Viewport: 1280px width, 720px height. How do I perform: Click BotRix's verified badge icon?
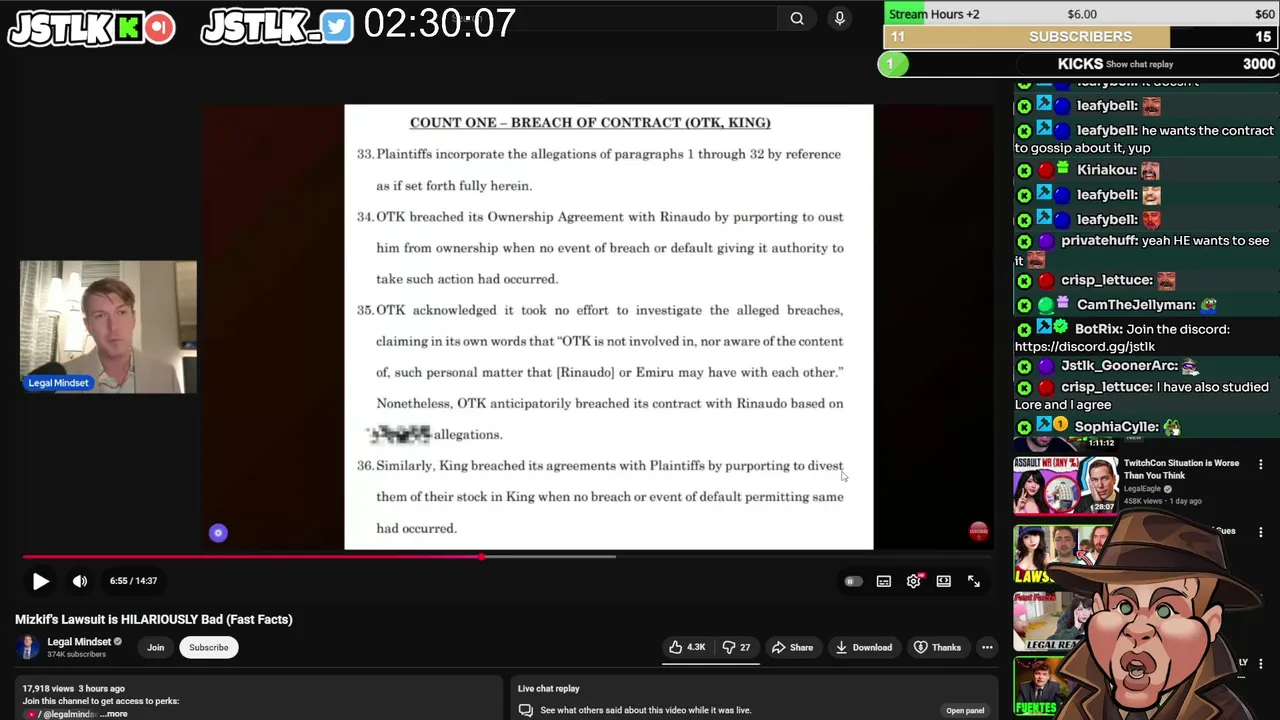coord(1061,328)
